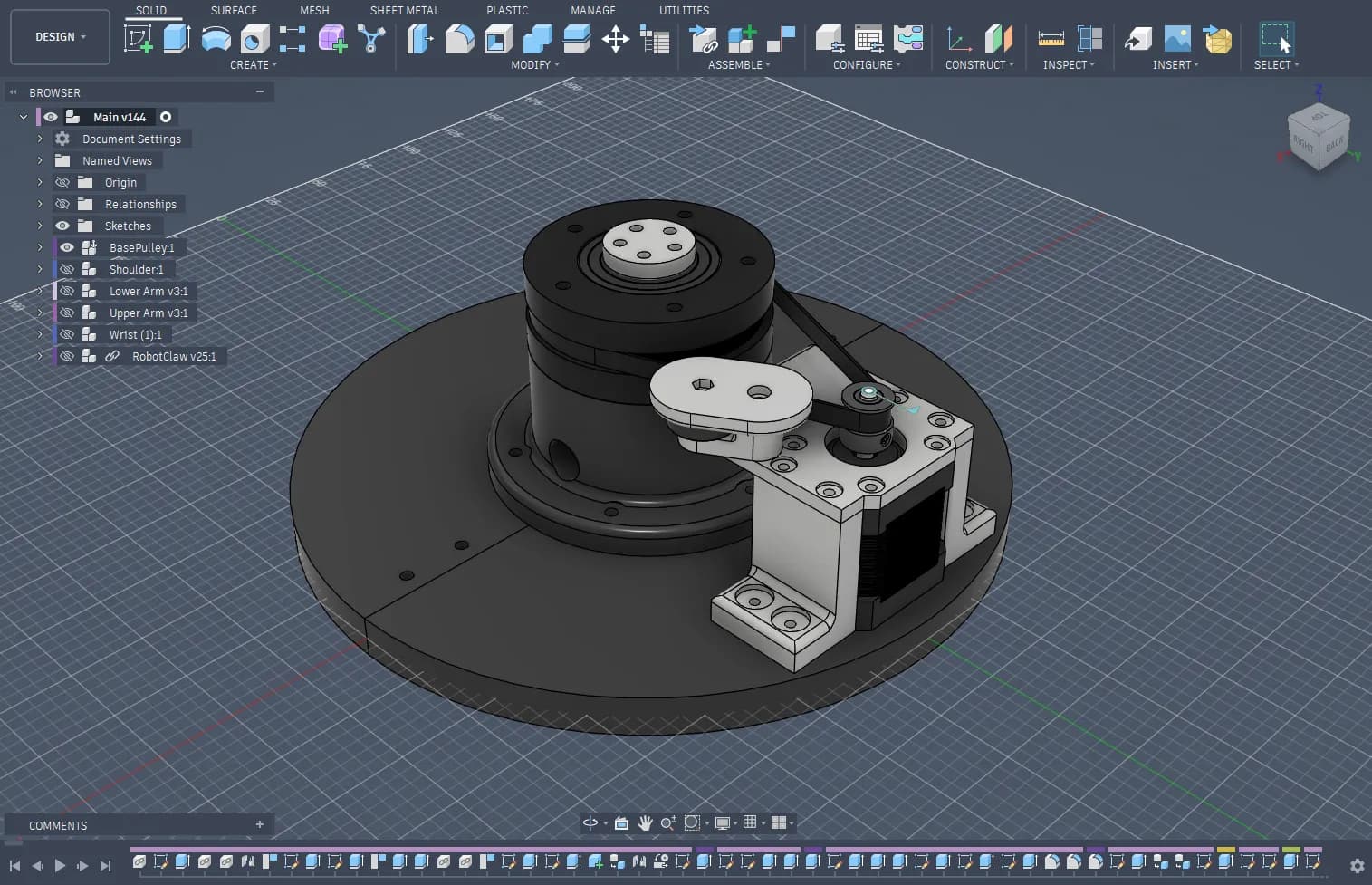Add a comment with the plus button

[260, 824]
